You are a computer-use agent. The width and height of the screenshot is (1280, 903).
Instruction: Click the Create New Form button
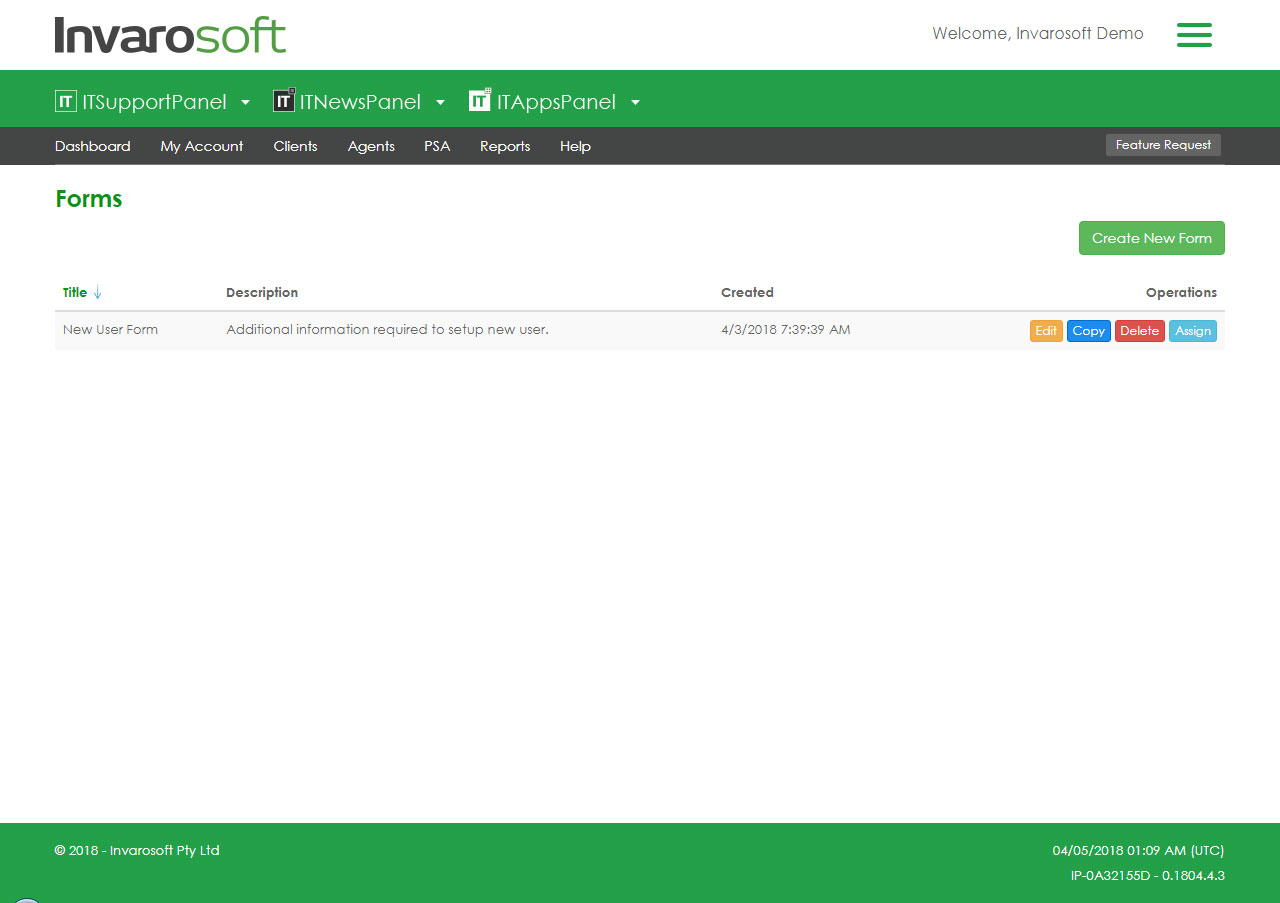(1151, 238)
